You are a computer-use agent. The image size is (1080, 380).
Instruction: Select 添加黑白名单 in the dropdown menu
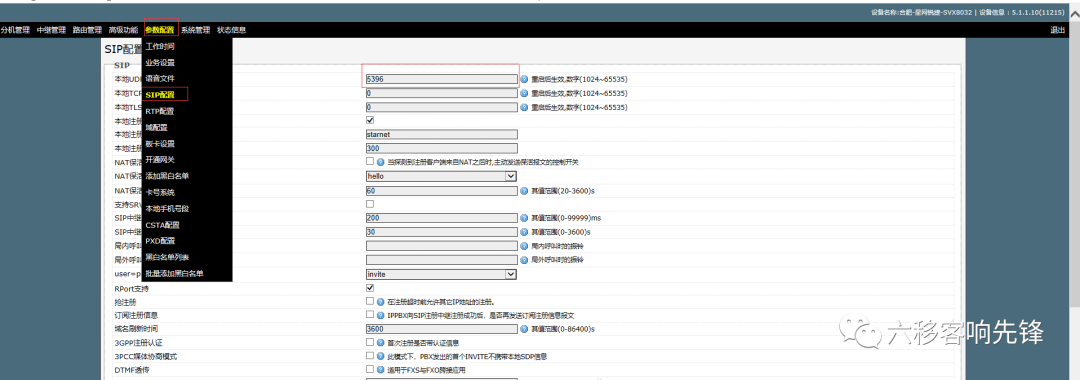(167, 176)
